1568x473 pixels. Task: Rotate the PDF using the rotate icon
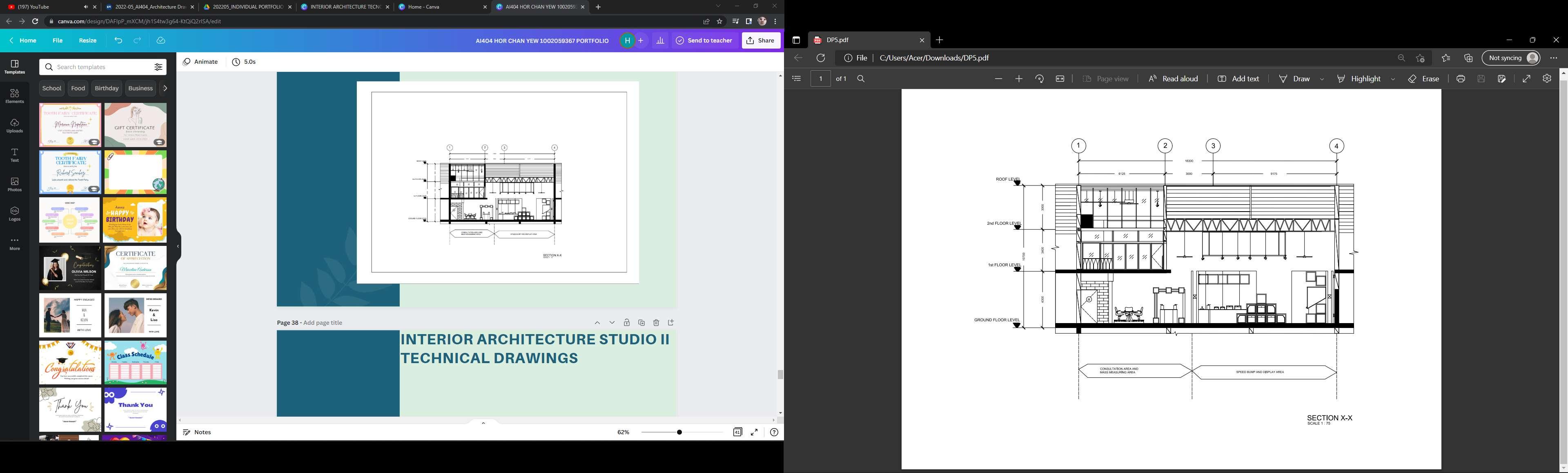[x=1040, y=78]
